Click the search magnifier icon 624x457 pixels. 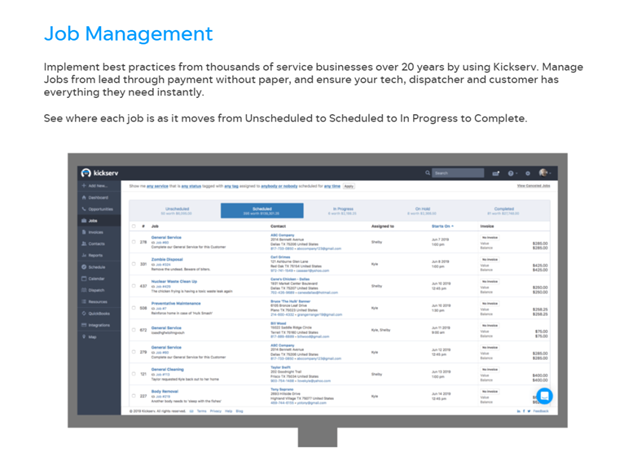[428, 173]
